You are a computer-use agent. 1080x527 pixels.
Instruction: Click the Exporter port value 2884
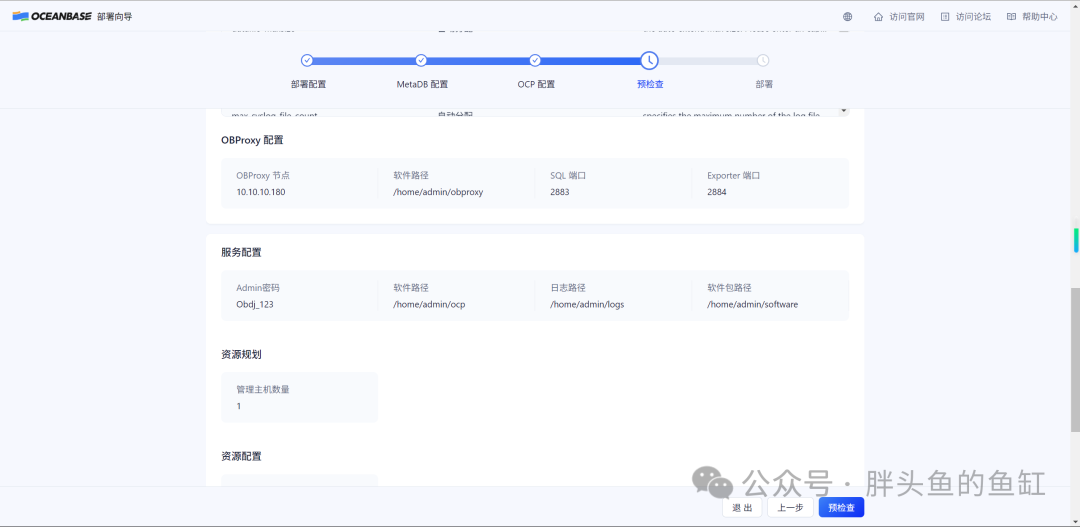(716, 192)
